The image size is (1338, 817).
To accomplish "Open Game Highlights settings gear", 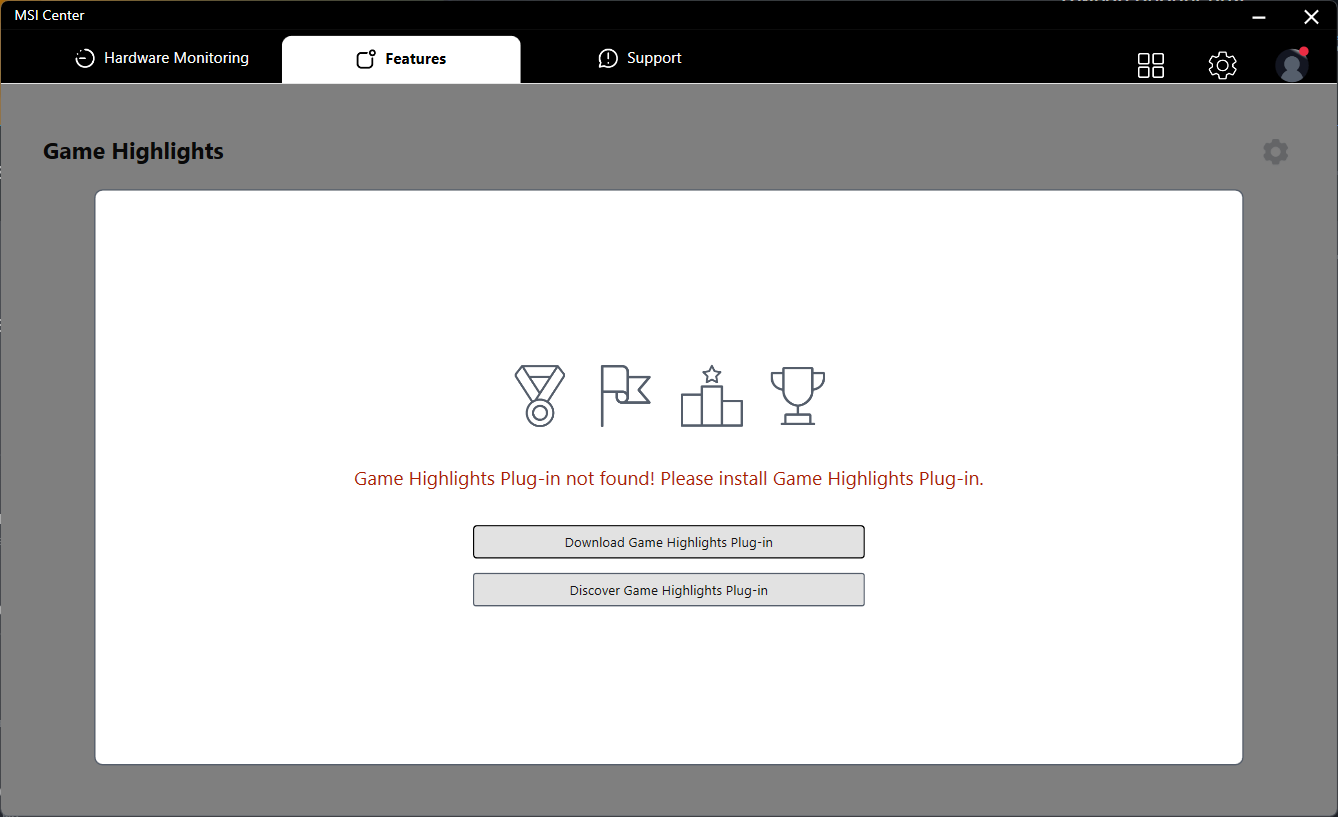I will click(x=1275, y=152).
